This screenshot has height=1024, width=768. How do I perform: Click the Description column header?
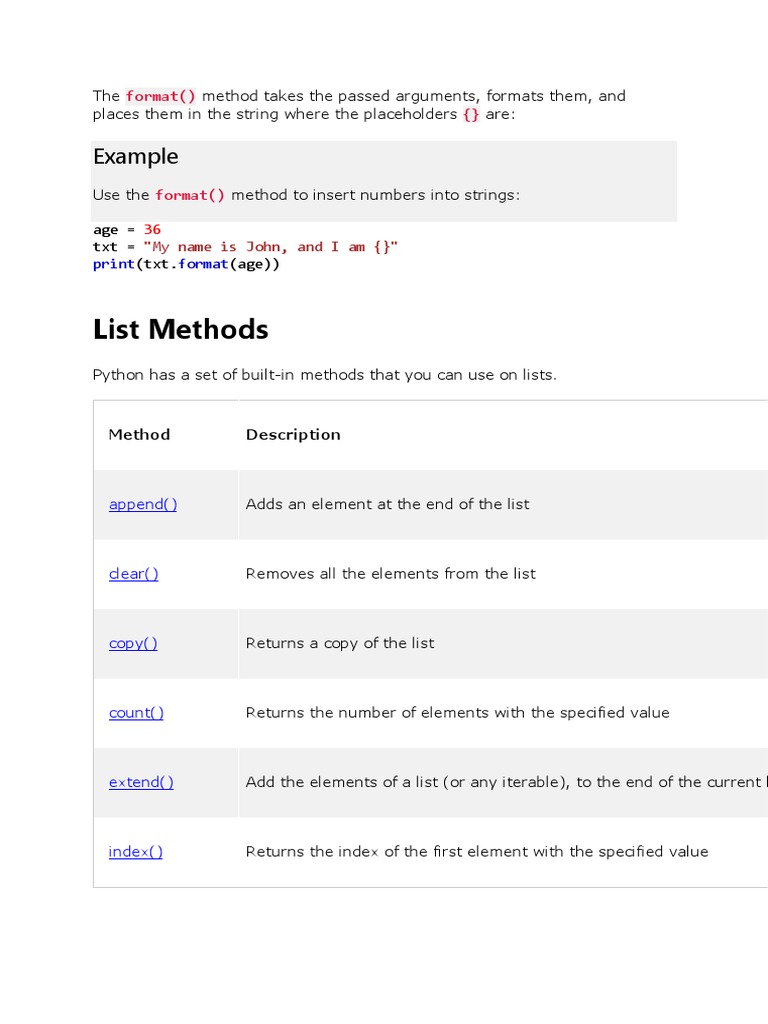click(x=293, y=435)
